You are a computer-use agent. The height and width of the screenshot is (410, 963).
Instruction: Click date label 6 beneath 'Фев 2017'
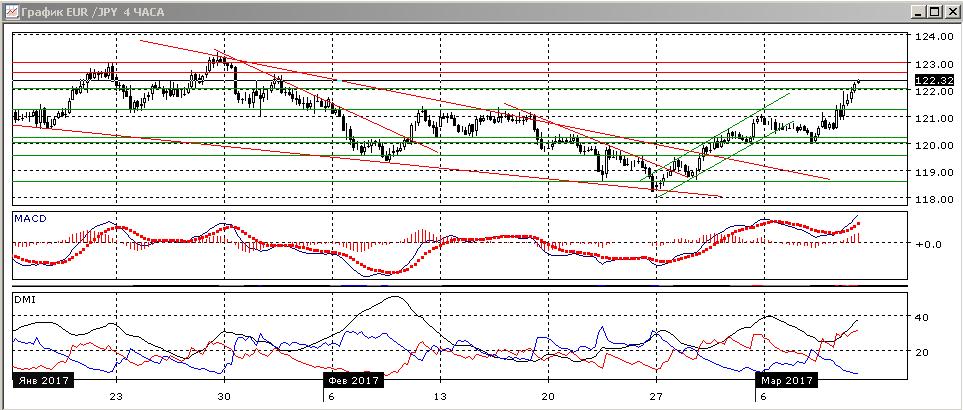332,396
